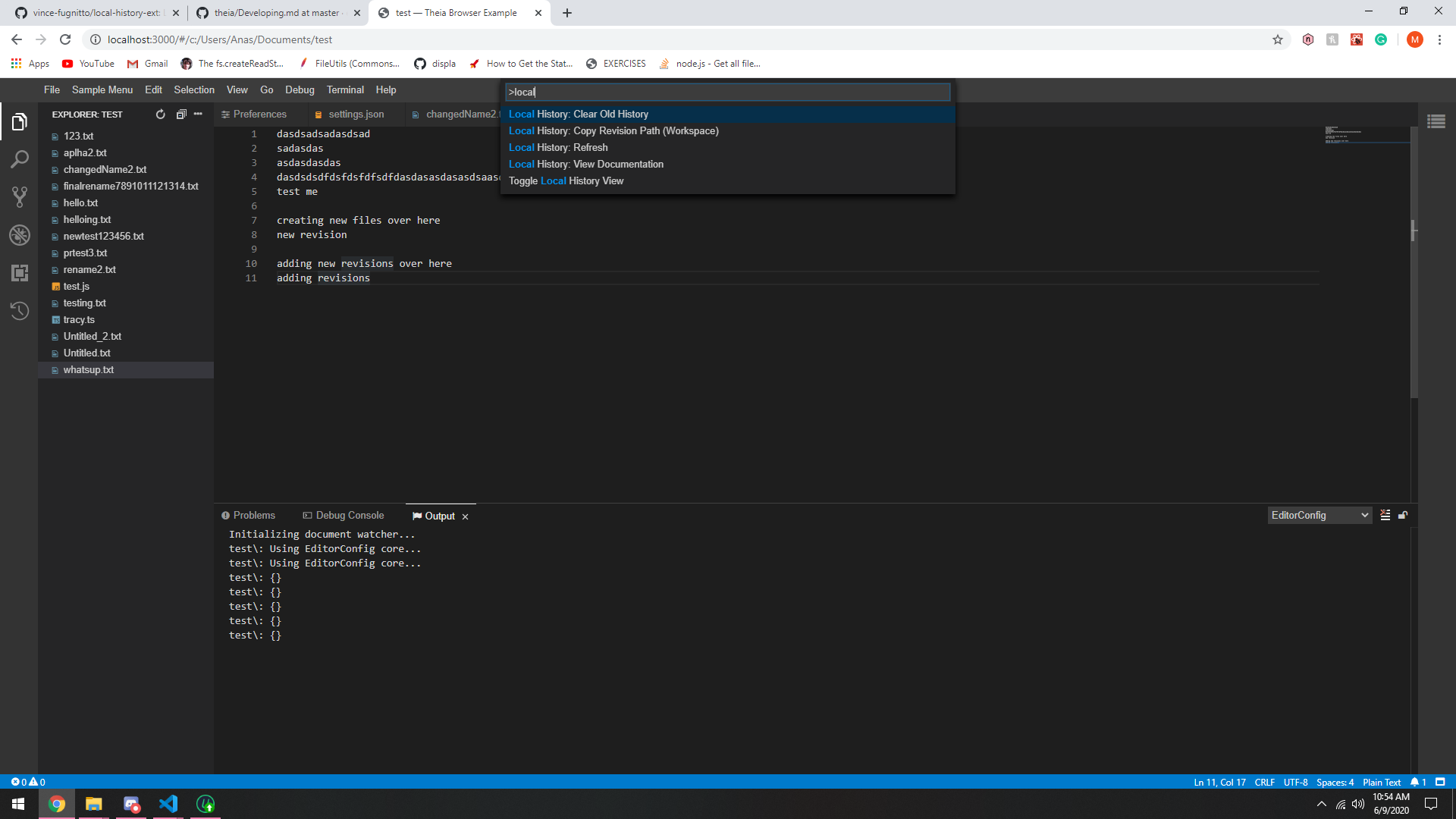Open the EditorConfig output channel dropdown

pos(1319,515)
